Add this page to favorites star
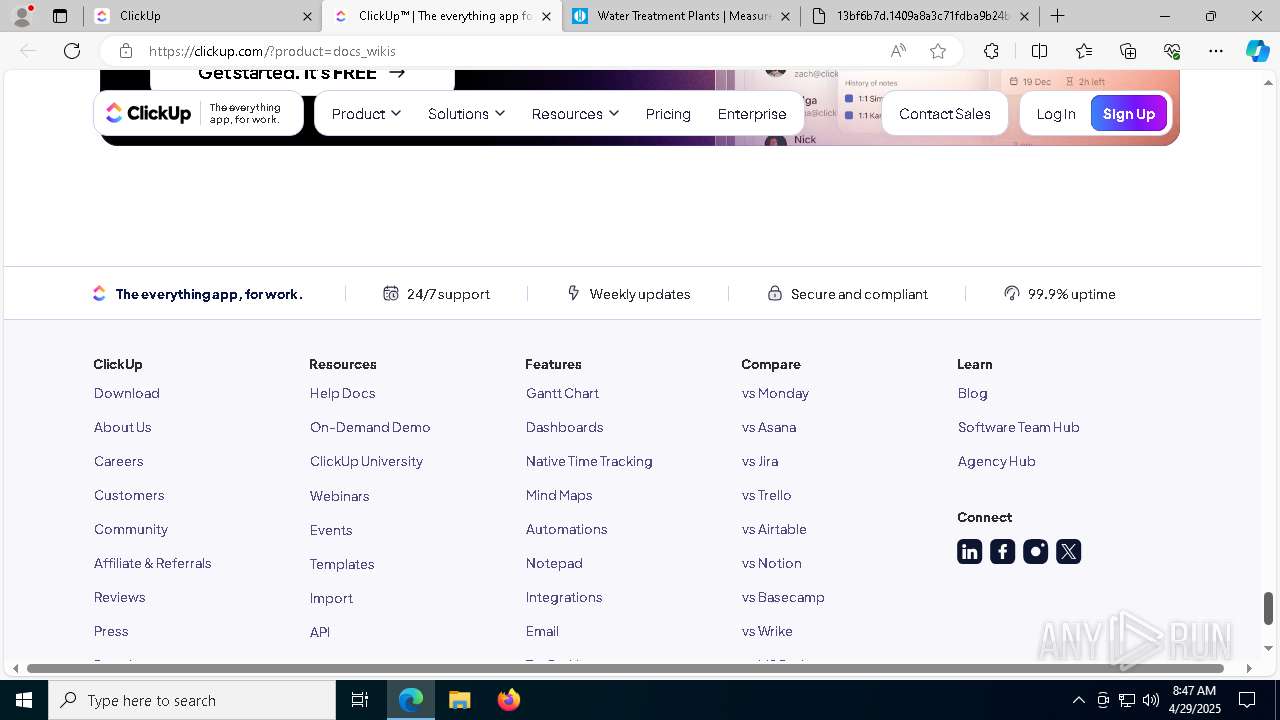The width and height of the screenshot is (1280, 720). 937,51
